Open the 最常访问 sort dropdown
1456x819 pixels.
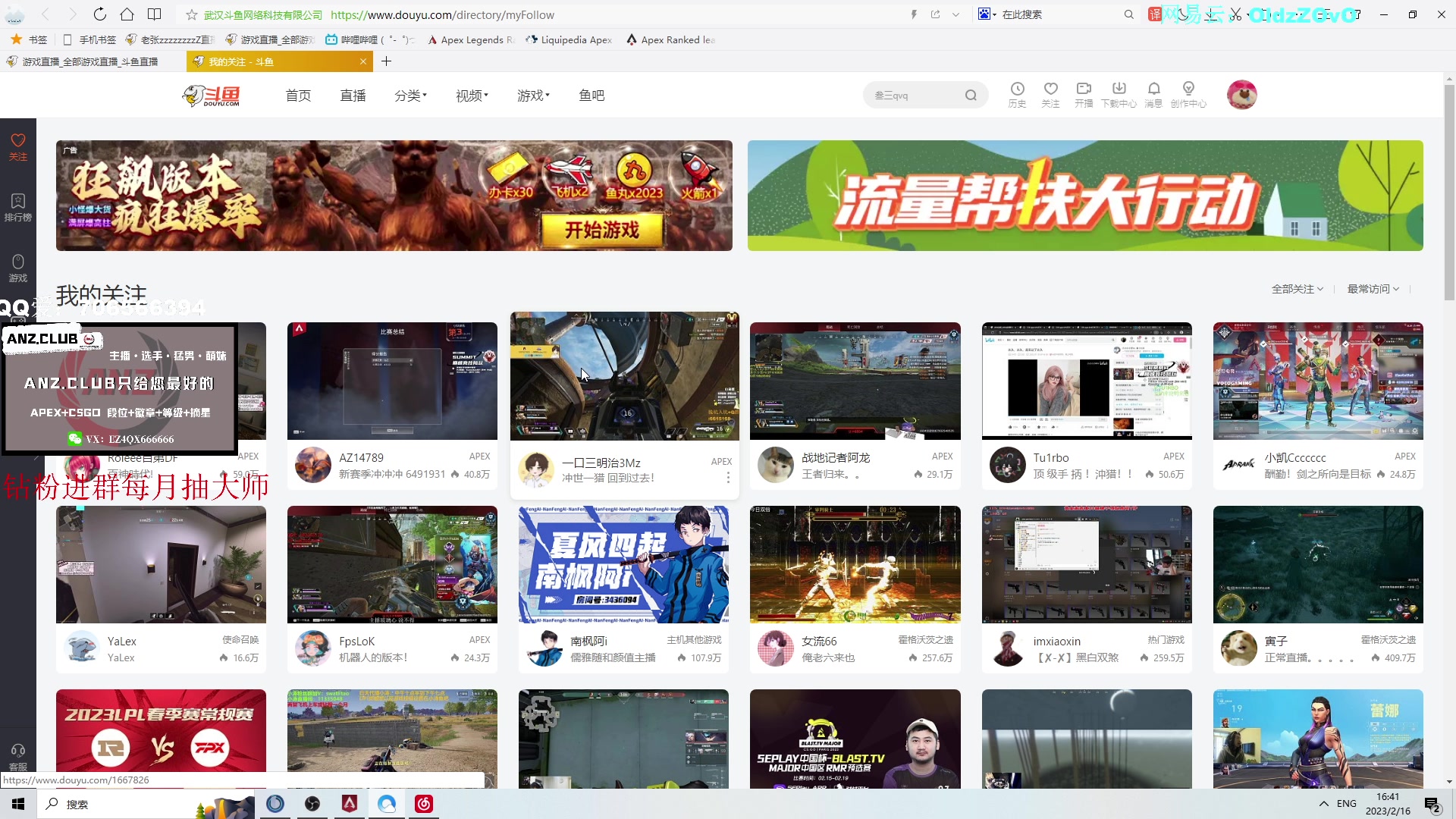1373,289
